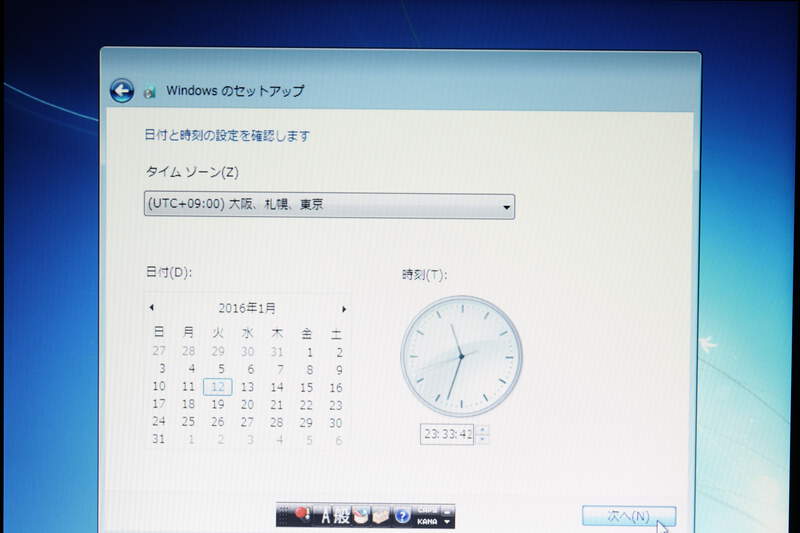The image size is (800, 533).
Task: Toggle KANA lock on language bar
Action: pos(427,522)
